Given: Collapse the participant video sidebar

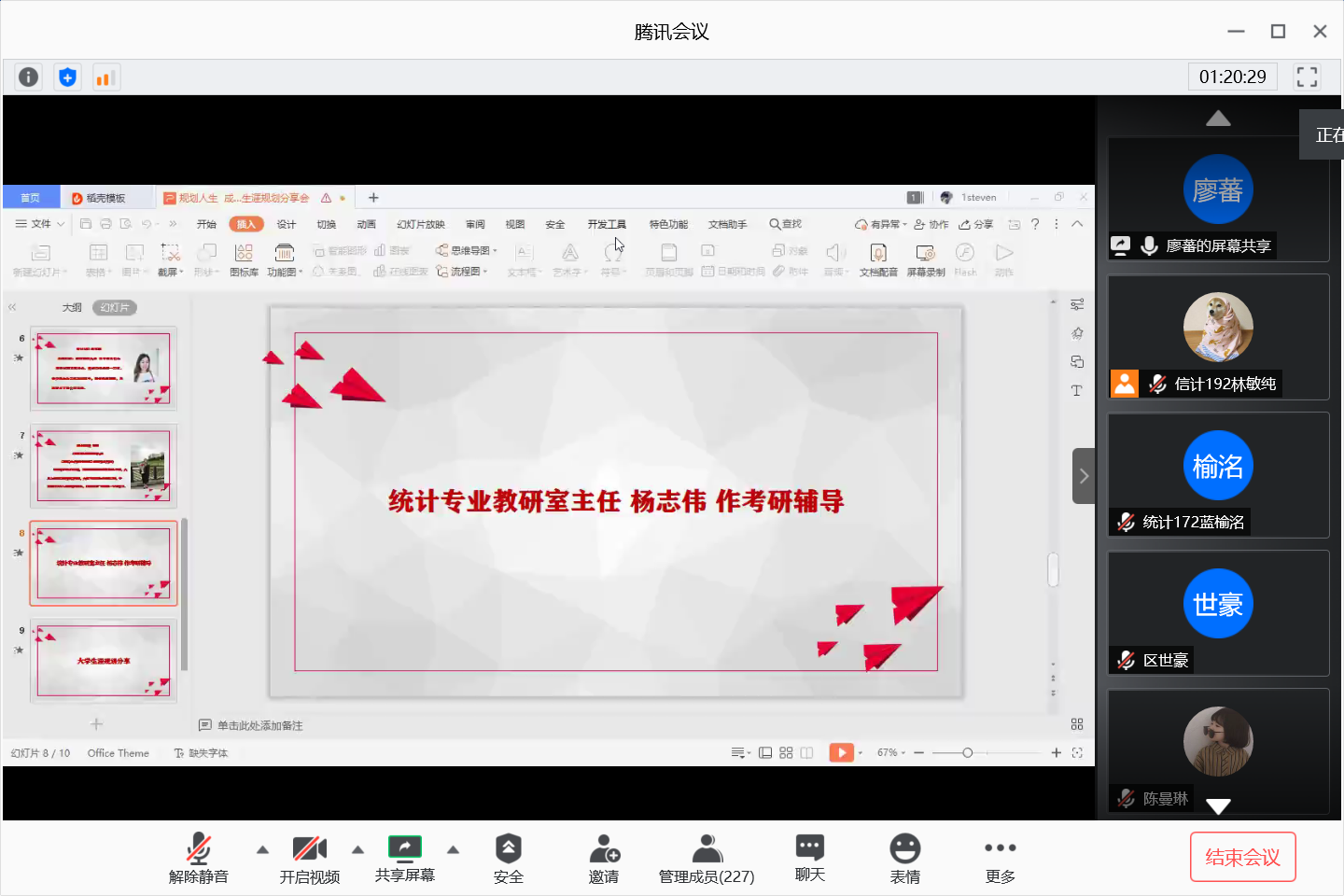Looking at the screenshot, I should pos(1083,476).
